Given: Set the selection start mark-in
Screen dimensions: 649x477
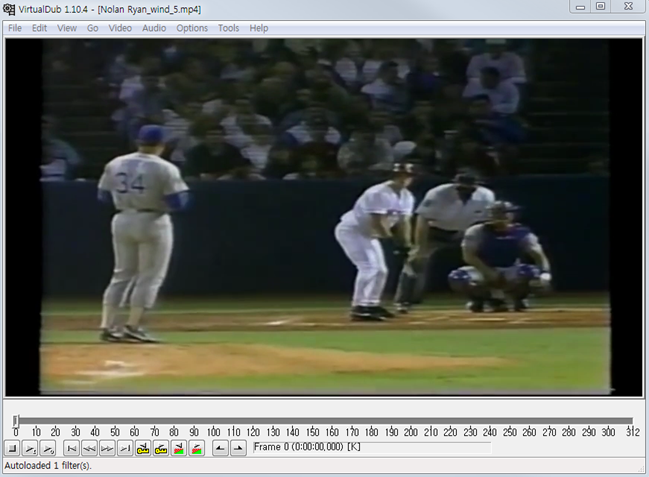Looking at the screenshot, I should coord(220,448).
